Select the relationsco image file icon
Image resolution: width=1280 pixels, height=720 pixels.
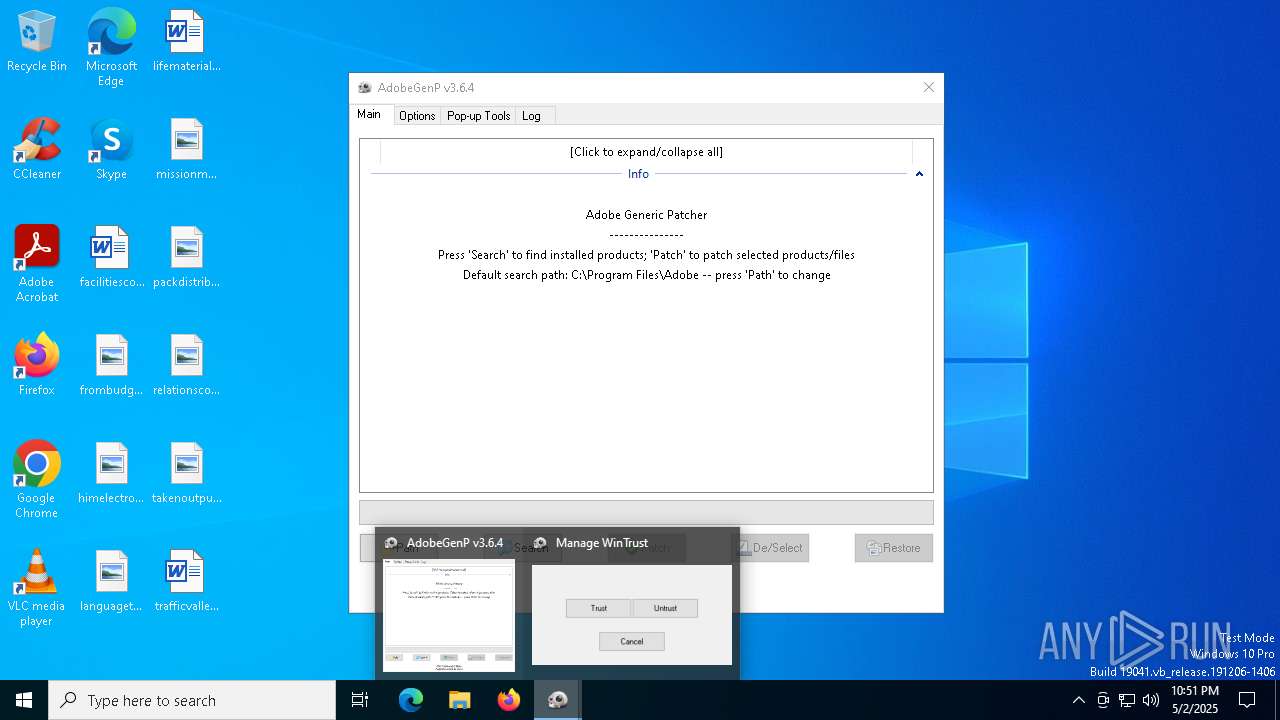[186, 366]
